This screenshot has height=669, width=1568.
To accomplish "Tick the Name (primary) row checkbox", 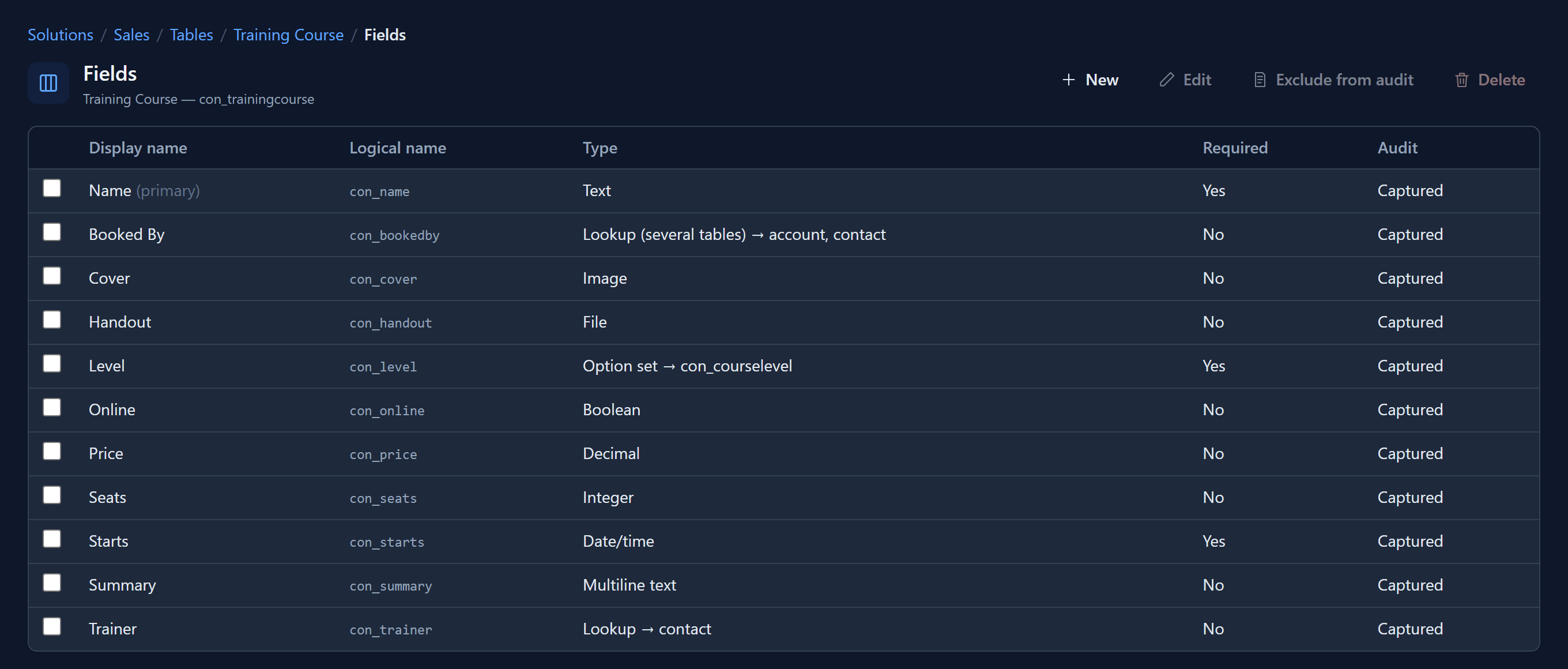I will pos(52,189).
